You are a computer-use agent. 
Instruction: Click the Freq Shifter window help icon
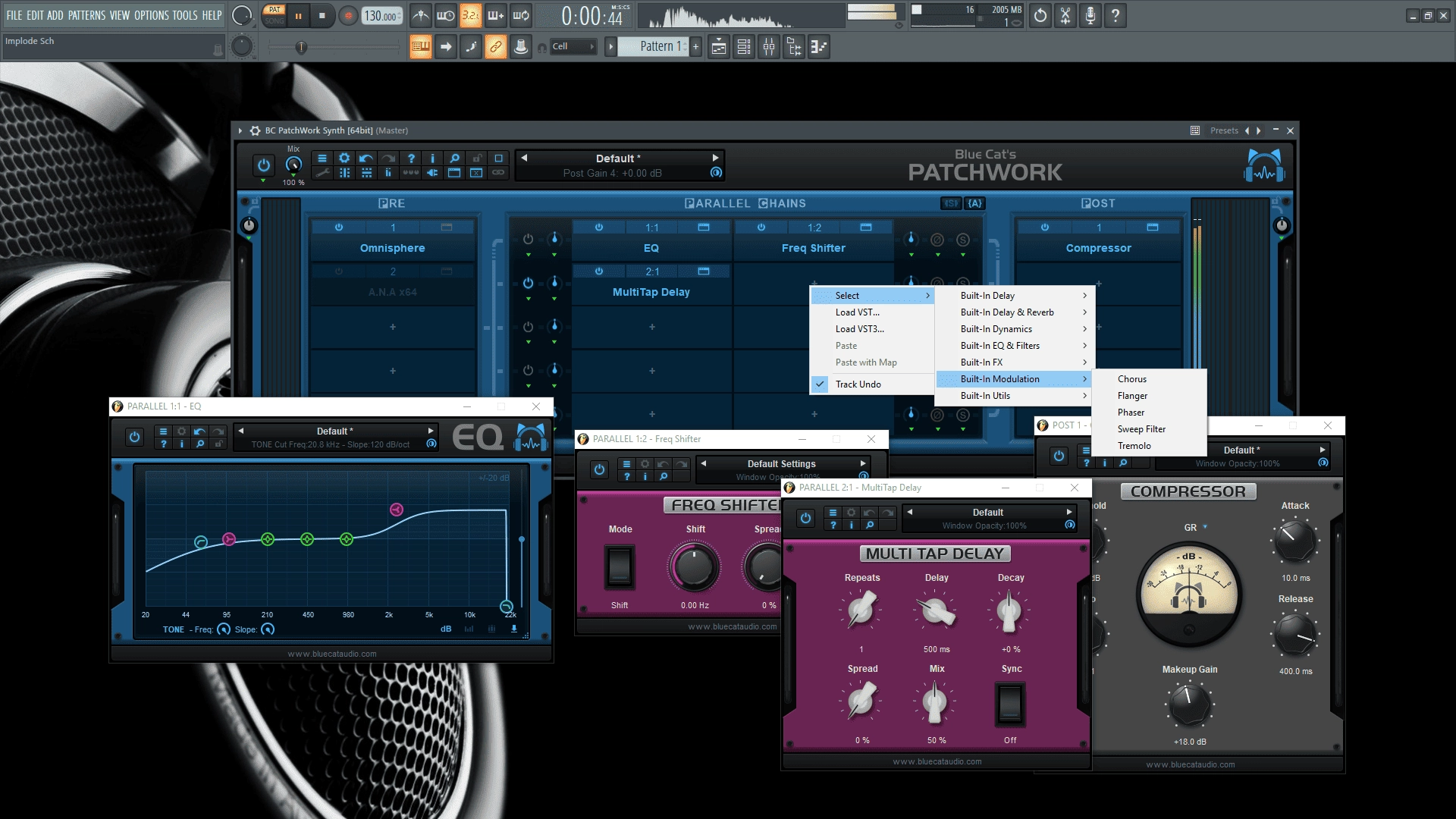[626, 476]
